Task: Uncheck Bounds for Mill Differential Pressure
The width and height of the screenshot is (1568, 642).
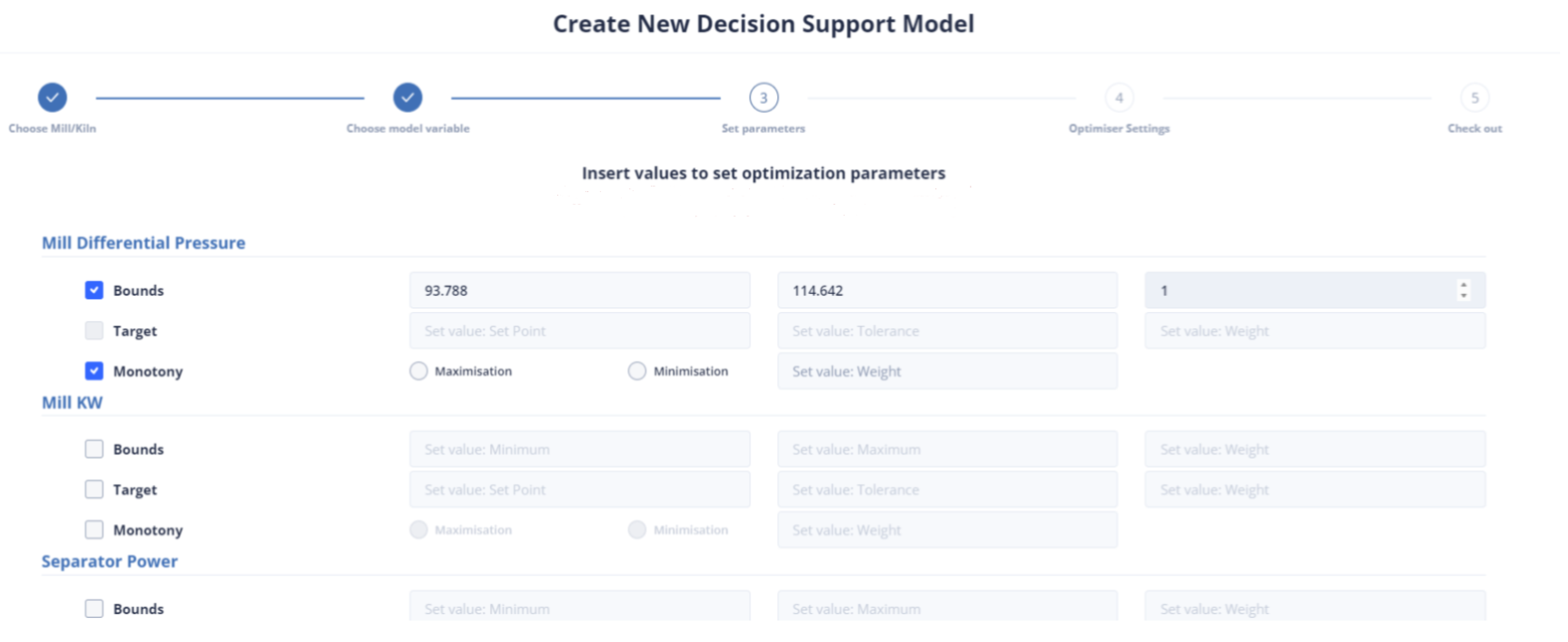Action: 94,290
